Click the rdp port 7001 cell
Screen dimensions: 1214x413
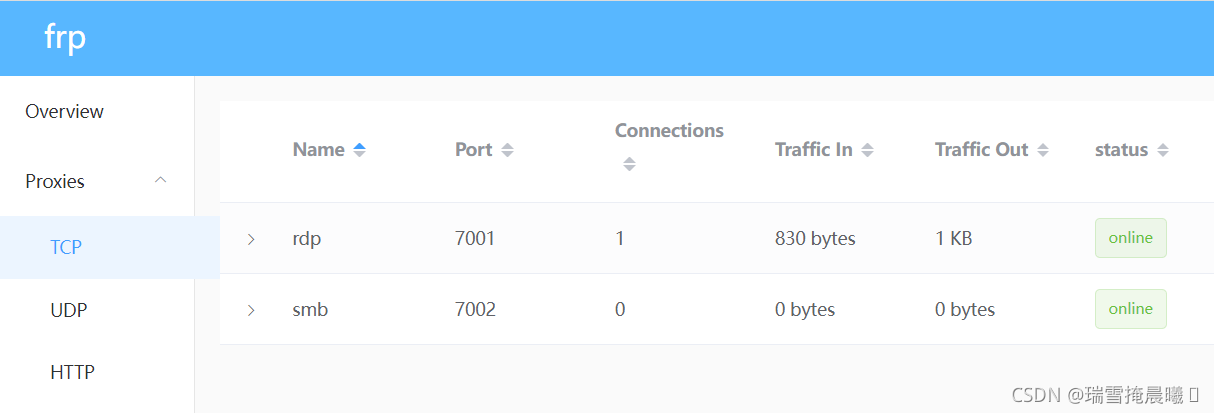tap(475, 239)
